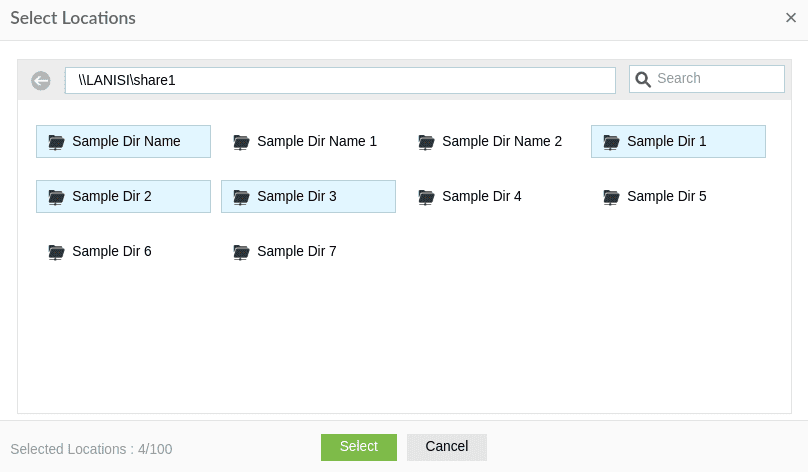Viewport: 808px width, 472px height.
Task: Close the Select Locations dialog
Action: 790,18
